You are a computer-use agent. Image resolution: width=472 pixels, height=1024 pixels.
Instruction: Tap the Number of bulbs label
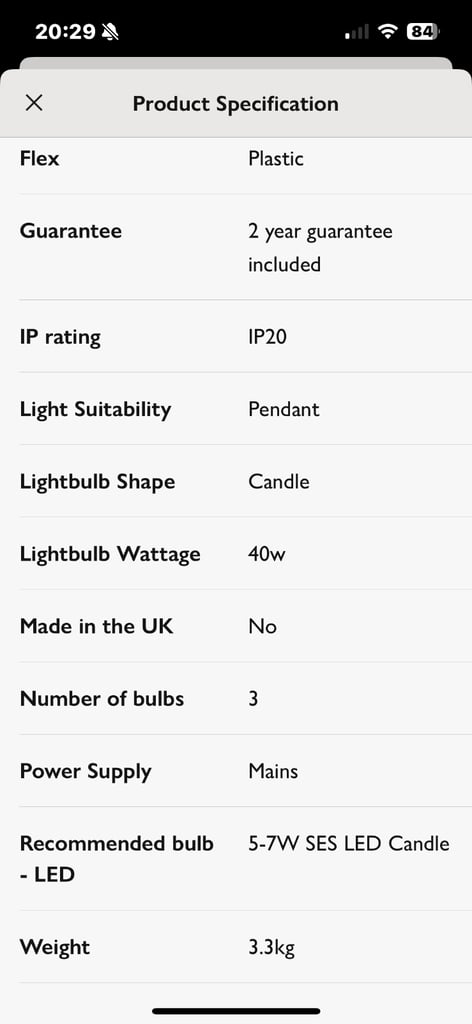102,699
